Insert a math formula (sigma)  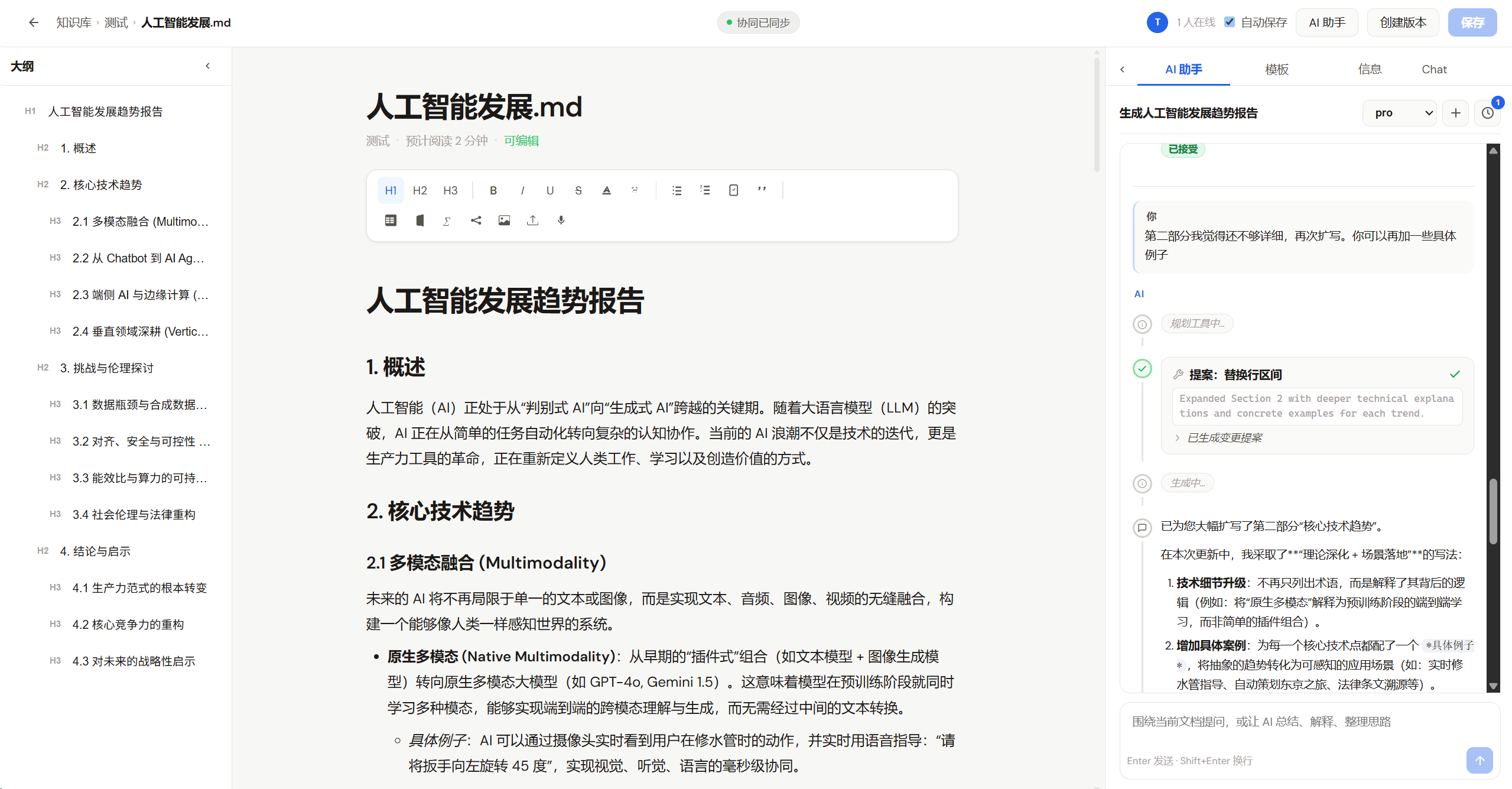point(447,220)
